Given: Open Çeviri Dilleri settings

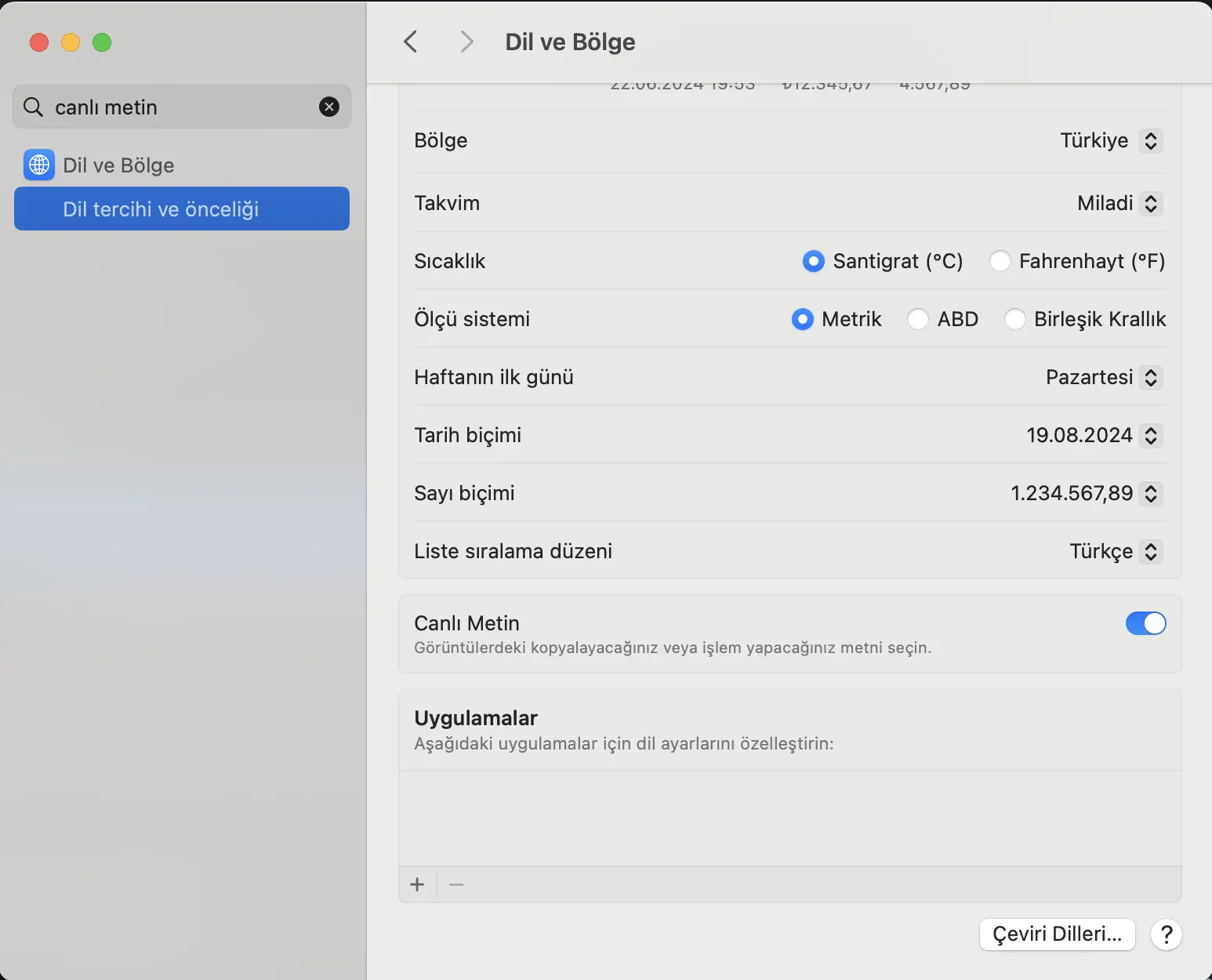Looking at the screenshot, I should tap(1057, 934).
